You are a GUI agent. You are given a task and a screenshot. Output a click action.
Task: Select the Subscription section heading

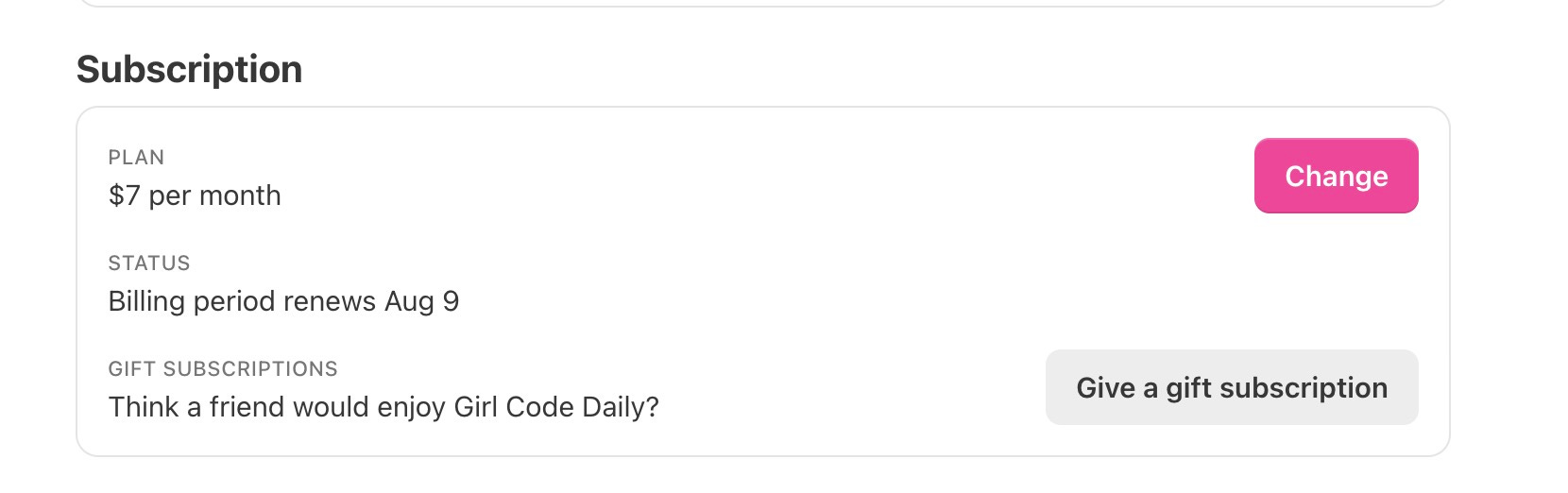point(189,70)
